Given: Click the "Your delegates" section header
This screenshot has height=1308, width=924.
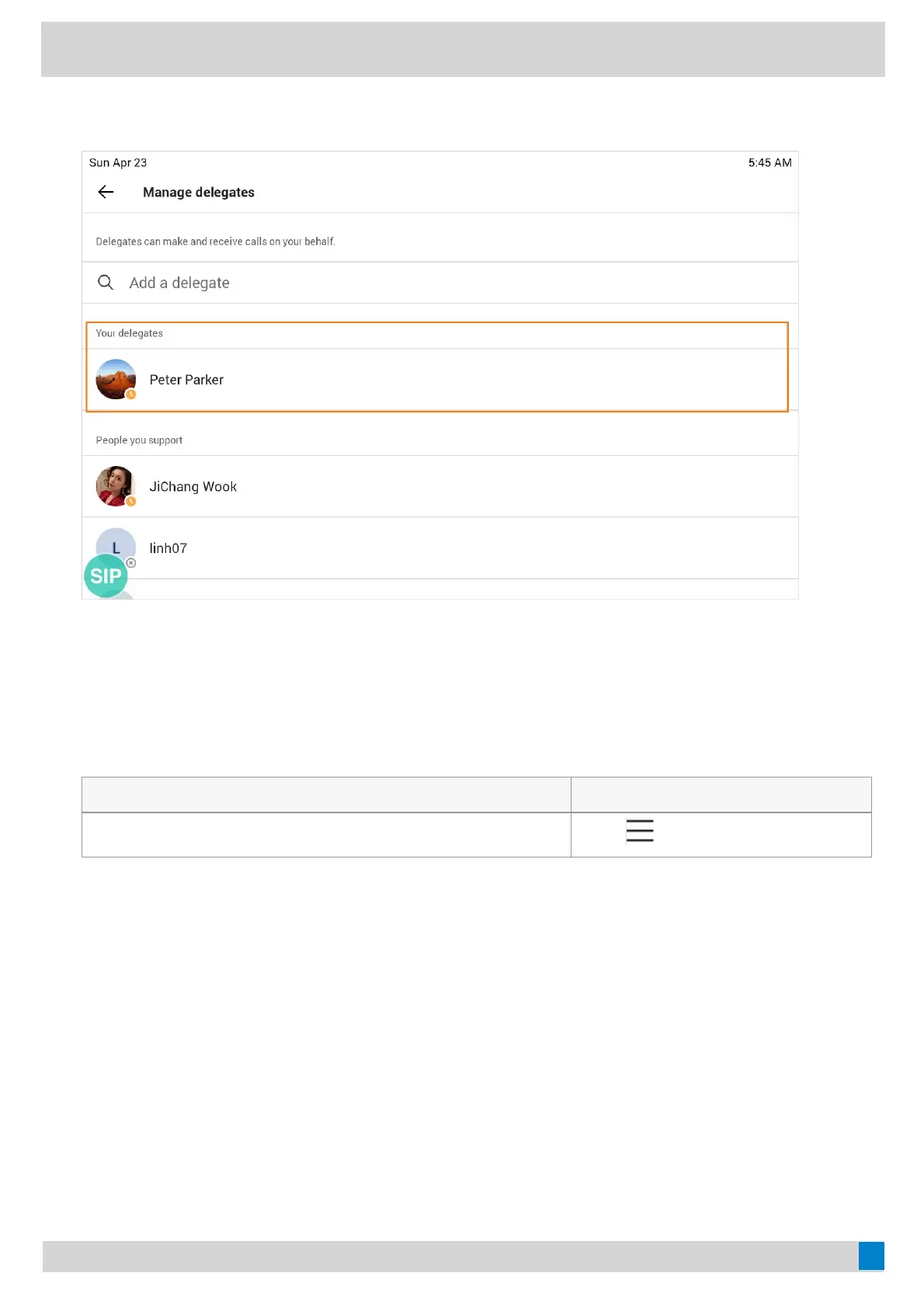Looking at the screenshot, I should (130, 333).
